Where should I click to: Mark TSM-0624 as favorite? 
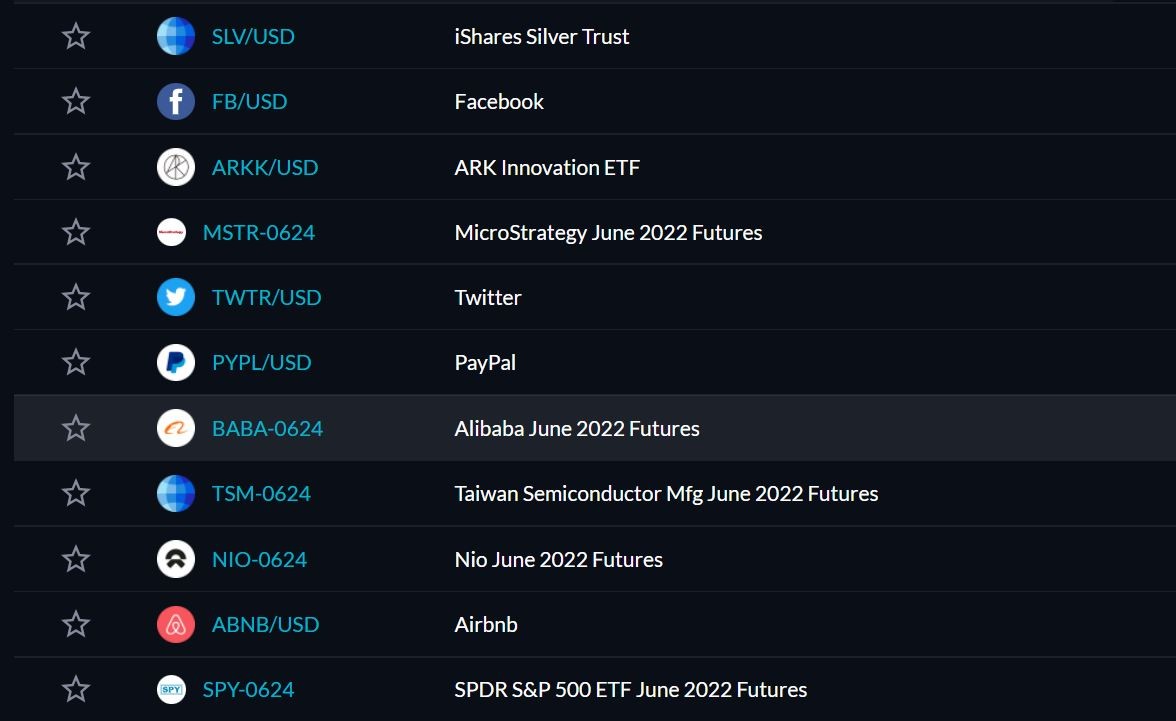76,494
